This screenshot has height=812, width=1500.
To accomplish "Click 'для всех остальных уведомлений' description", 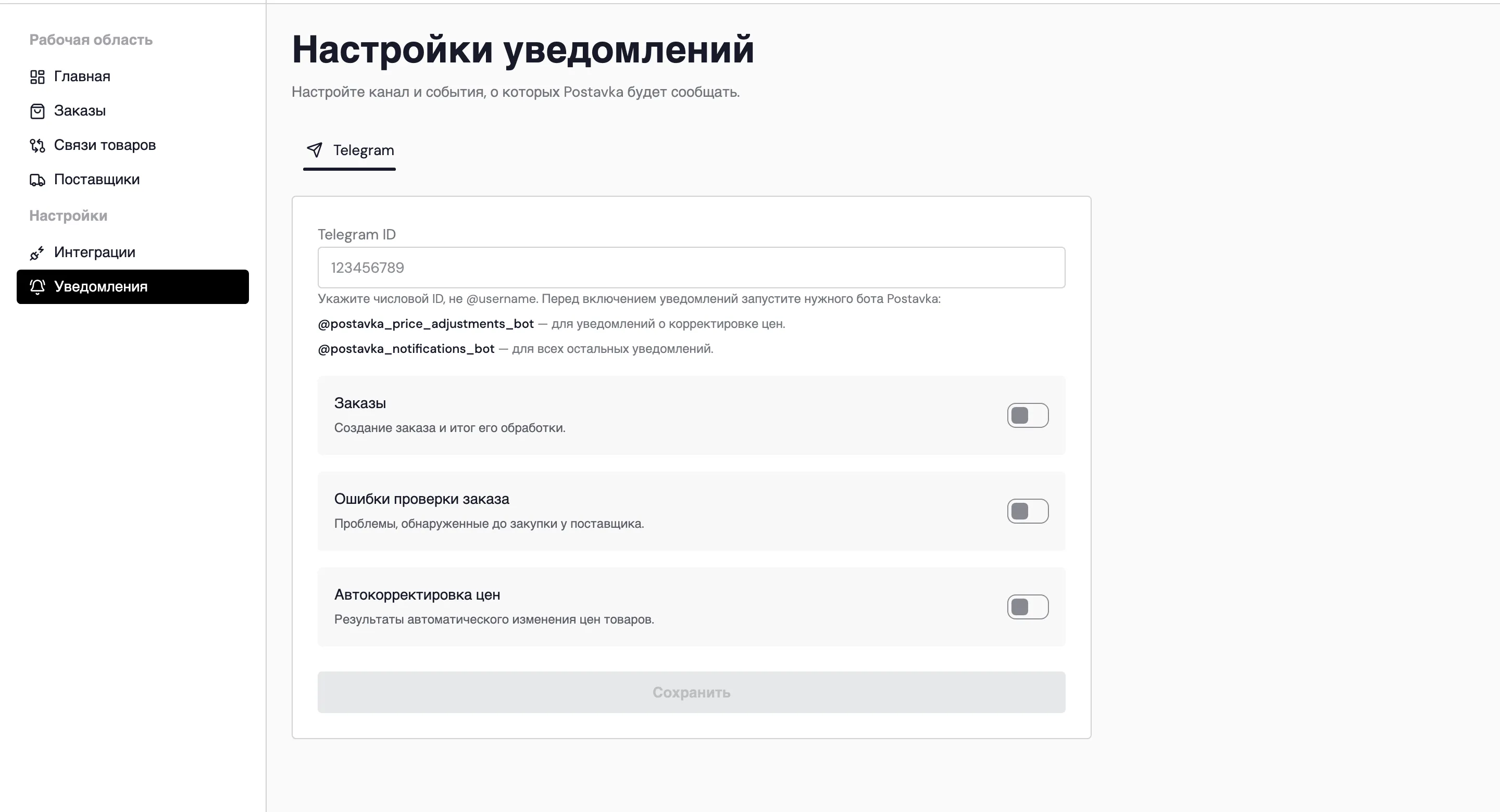I will tap(612, 349).
